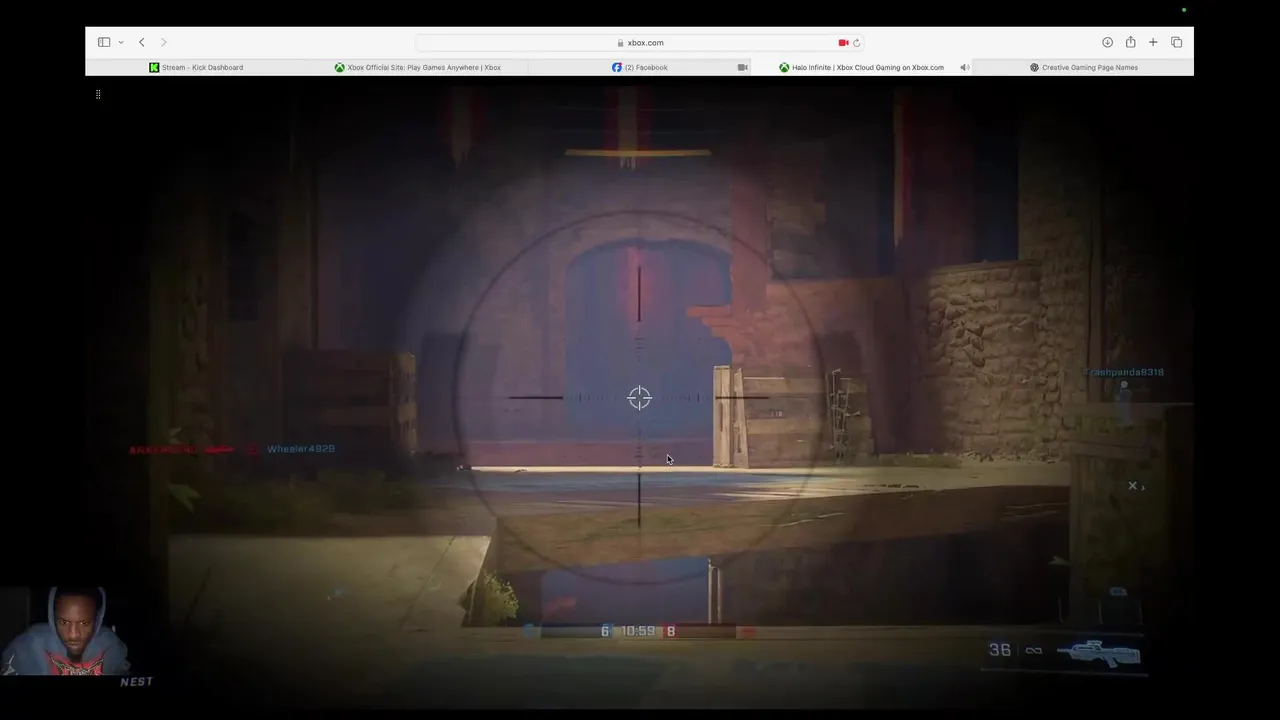Switch to the Facebook tab
Viewport: 1280px width, 720px height.
(x=640, y=67)
